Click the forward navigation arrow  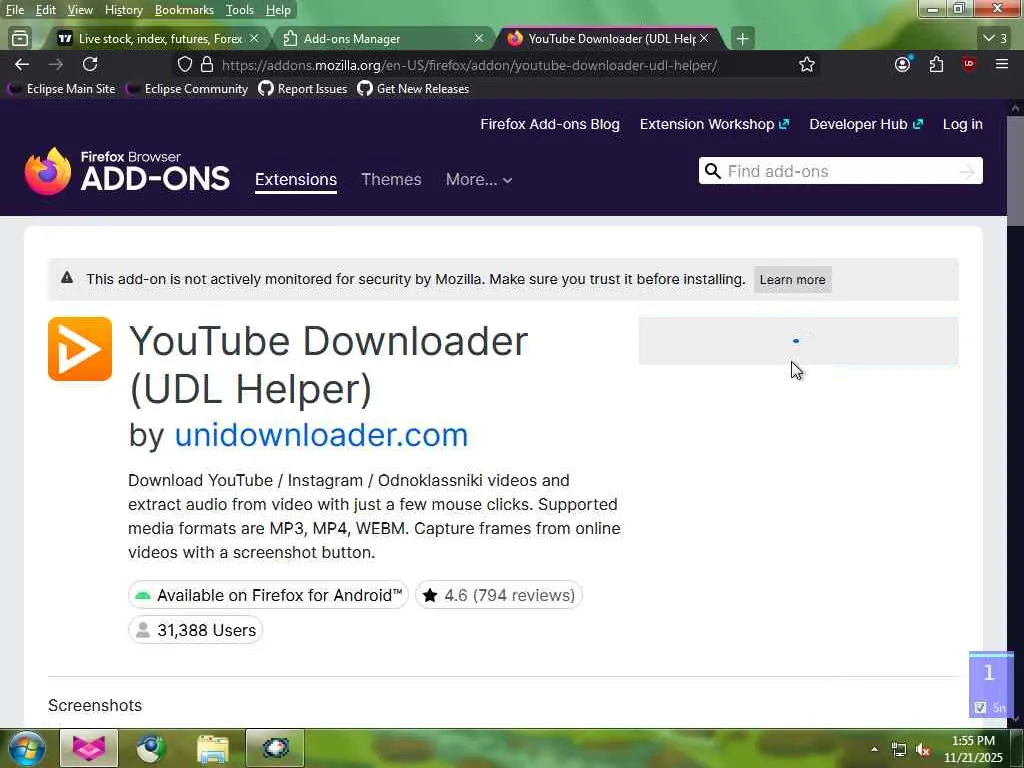56,64
